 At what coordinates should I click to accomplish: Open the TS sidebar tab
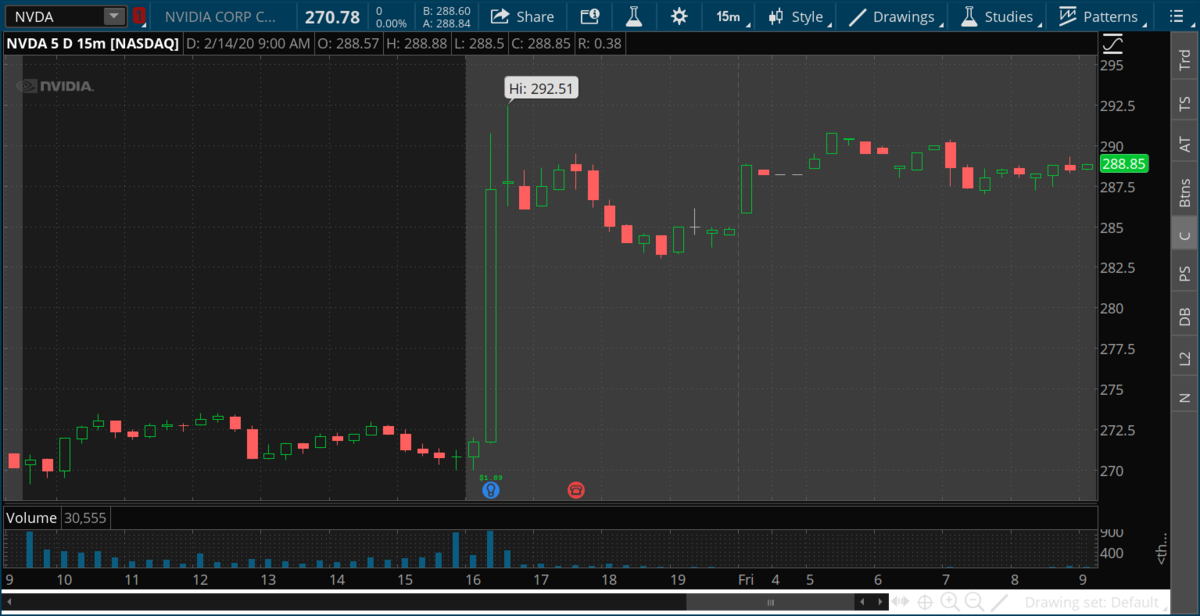point(1185,103)
